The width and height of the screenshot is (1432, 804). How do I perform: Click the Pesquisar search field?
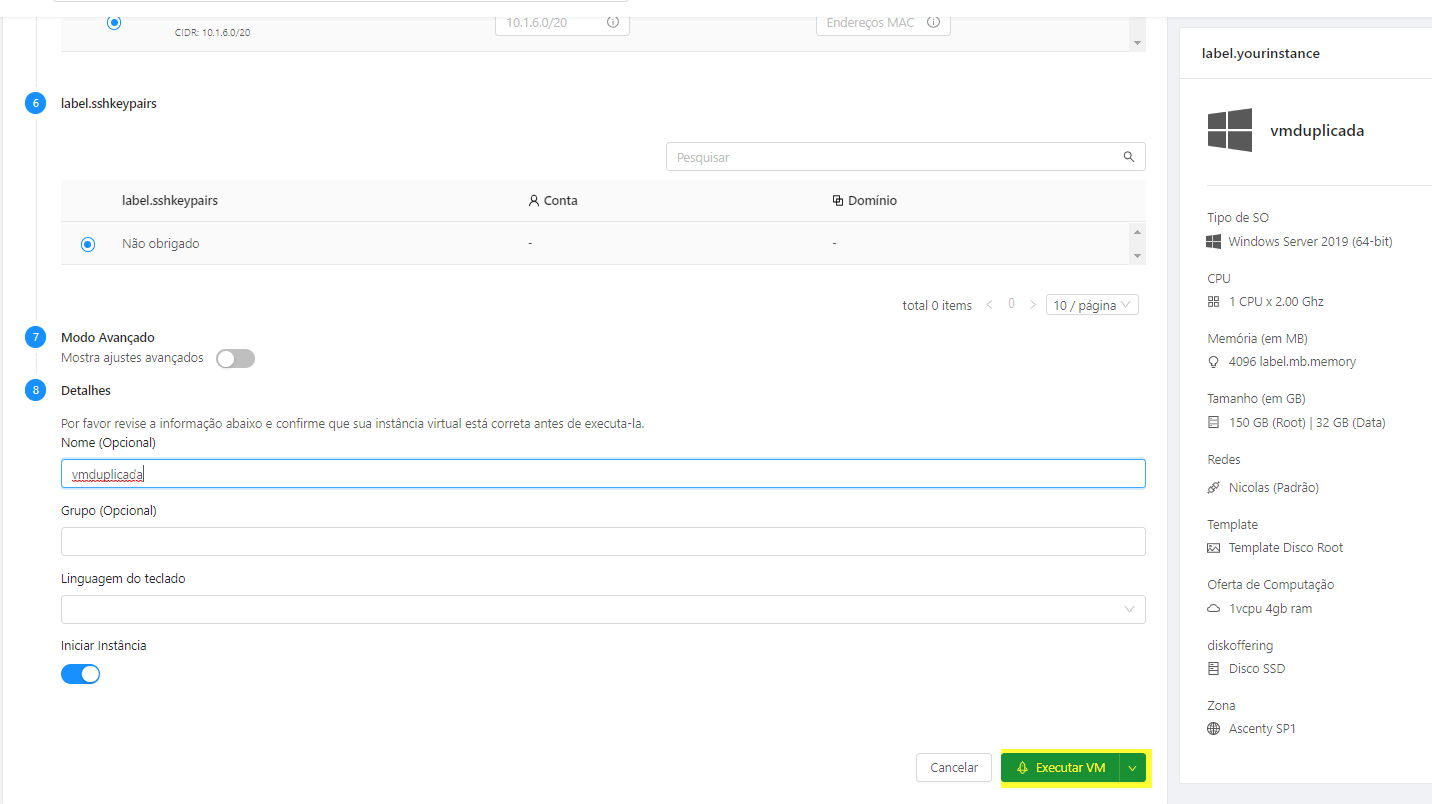[x=906, y=157]
